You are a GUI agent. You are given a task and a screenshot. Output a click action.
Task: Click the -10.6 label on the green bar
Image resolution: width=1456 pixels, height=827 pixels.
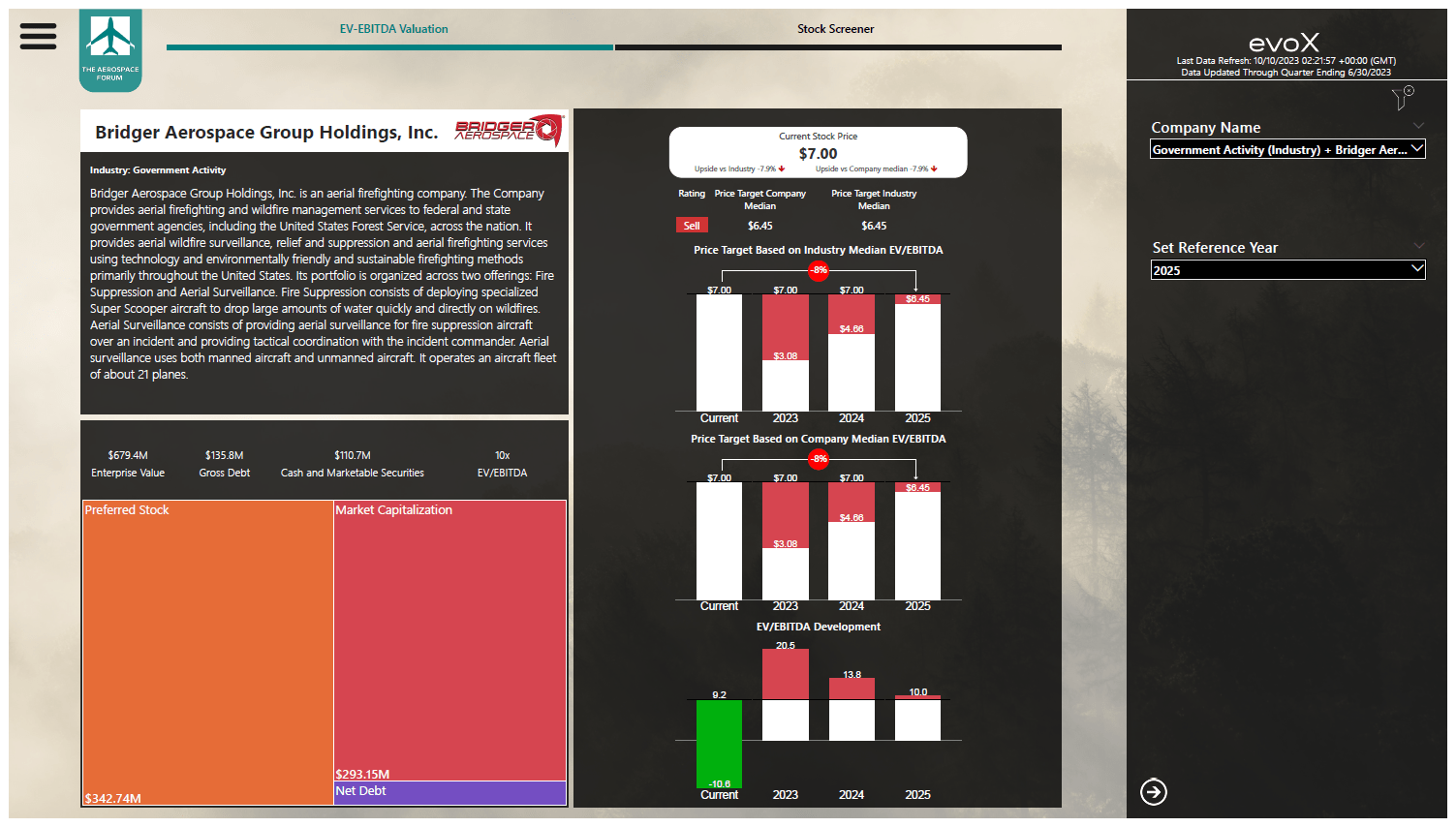(719, 783)
